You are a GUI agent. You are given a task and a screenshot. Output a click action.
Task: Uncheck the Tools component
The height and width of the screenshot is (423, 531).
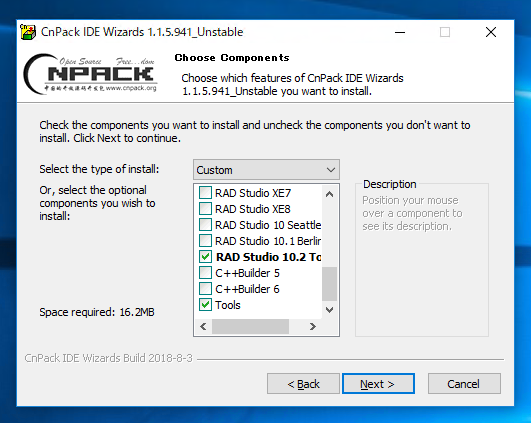(205, 305)
